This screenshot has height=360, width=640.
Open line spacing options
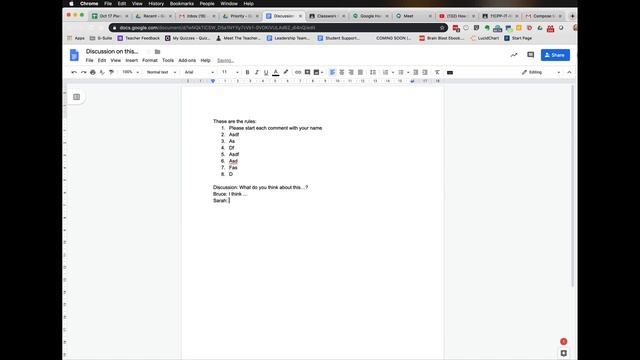click(373, 72)
